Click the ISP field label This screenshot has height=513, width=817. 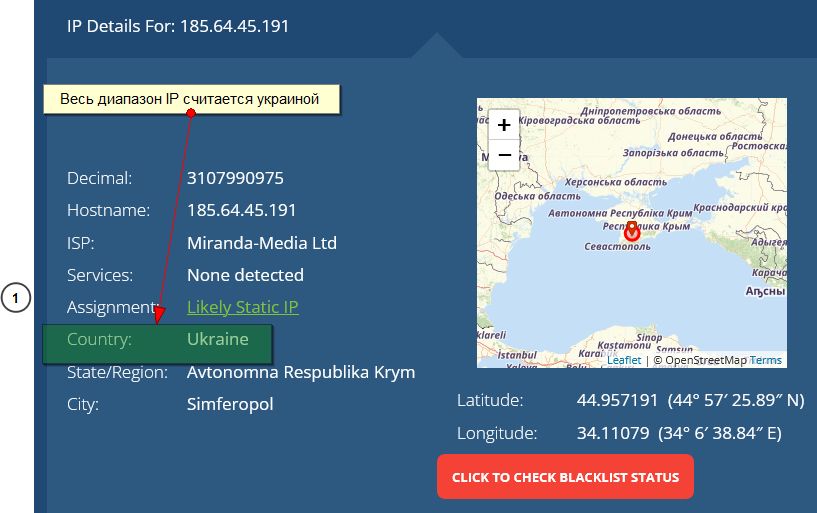(80, 243)
